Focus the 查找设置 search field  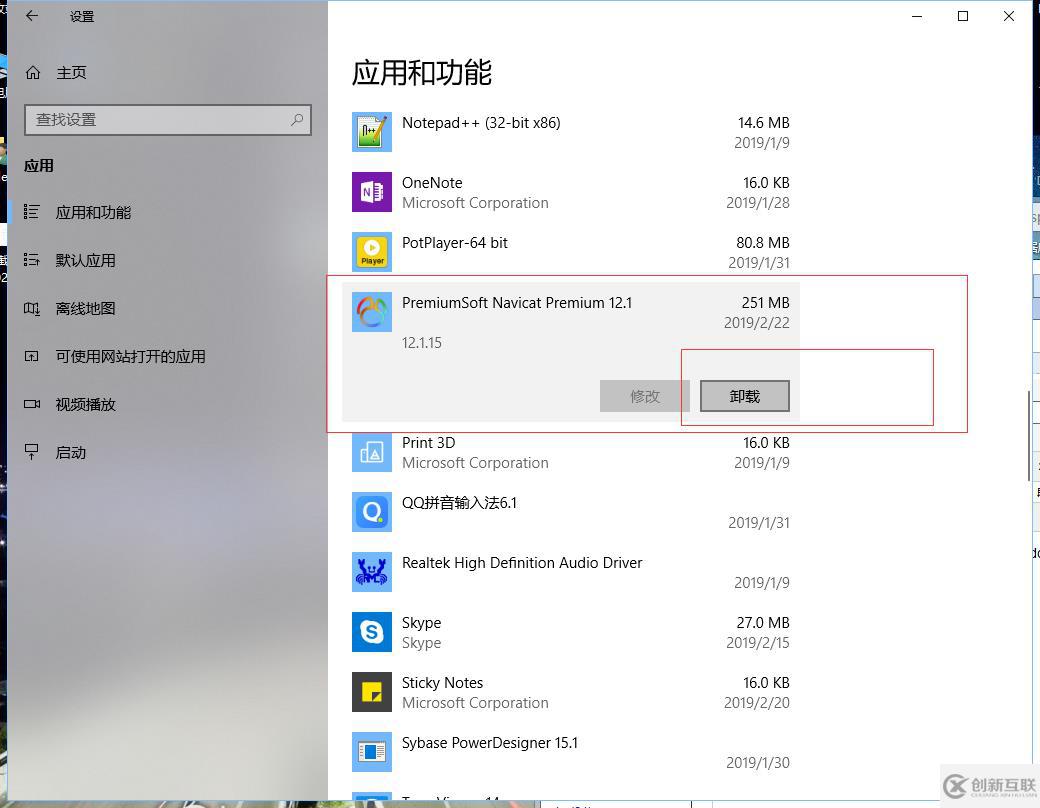(x=168, y=120)
